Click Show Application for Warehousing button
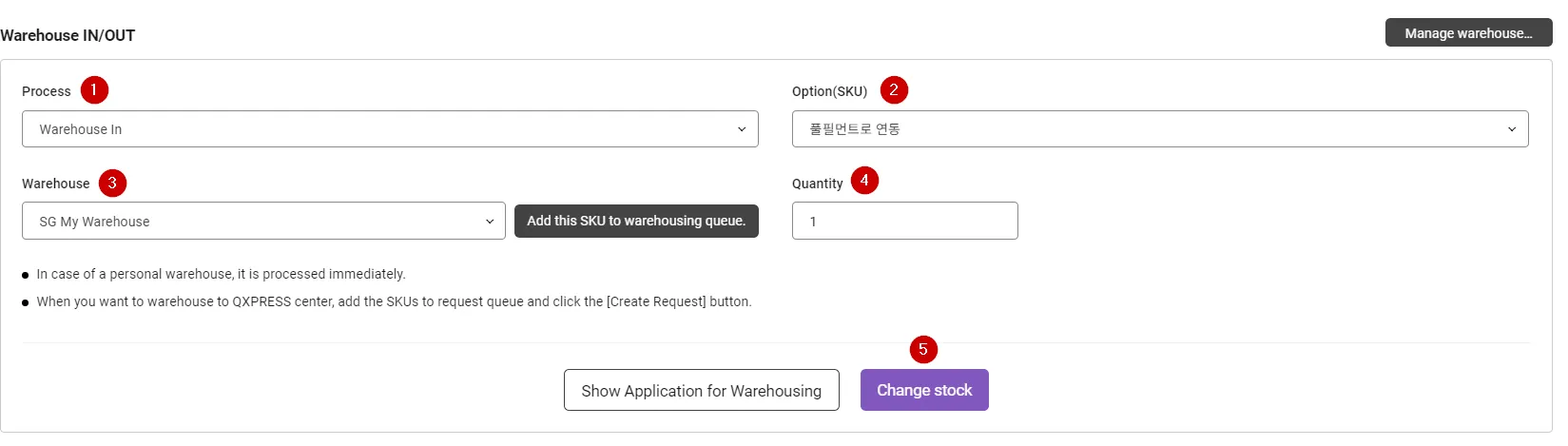The image size is (1568, 446). tap(702, 391)
